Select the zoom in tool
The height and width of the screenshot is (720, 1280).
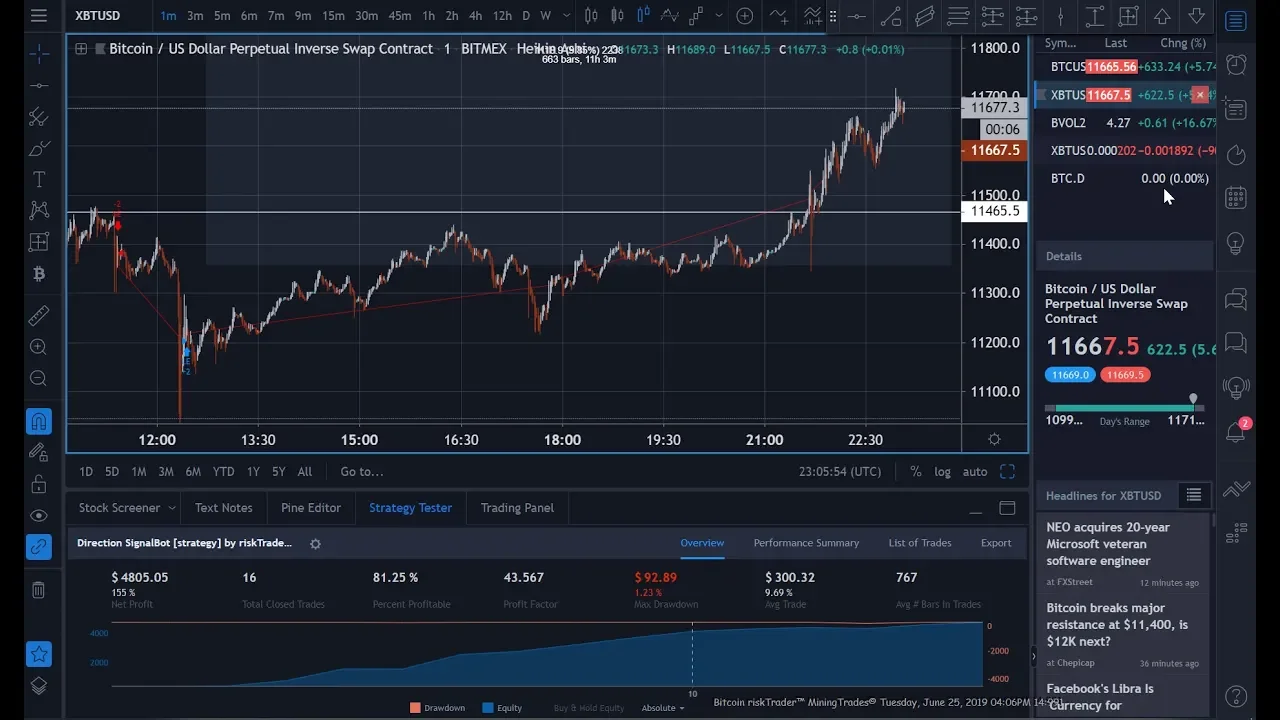tap(38, 347)
